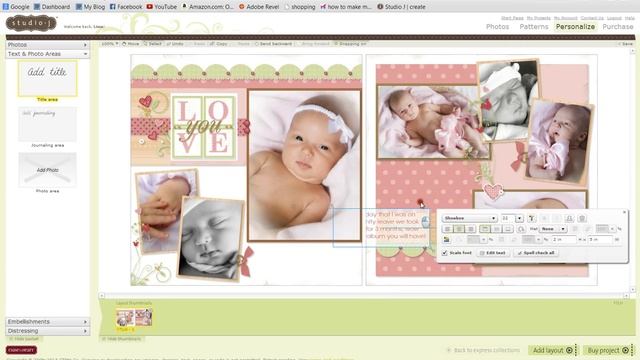Activate the Select tool in toolbar
This screenshot has width=640, height=360.
(152, 44)
